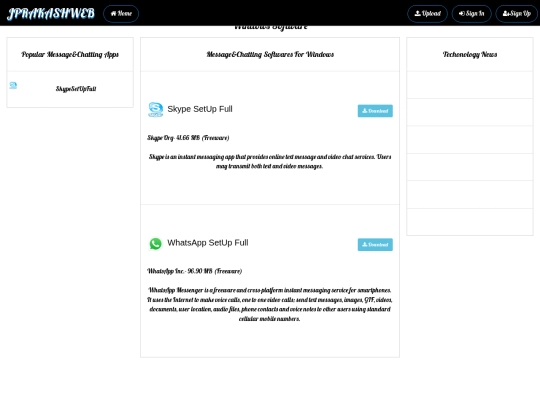540x405 pixels.
Task: Open SkypeSetUpFull link in popular apps
Action: tap(76, 89)
